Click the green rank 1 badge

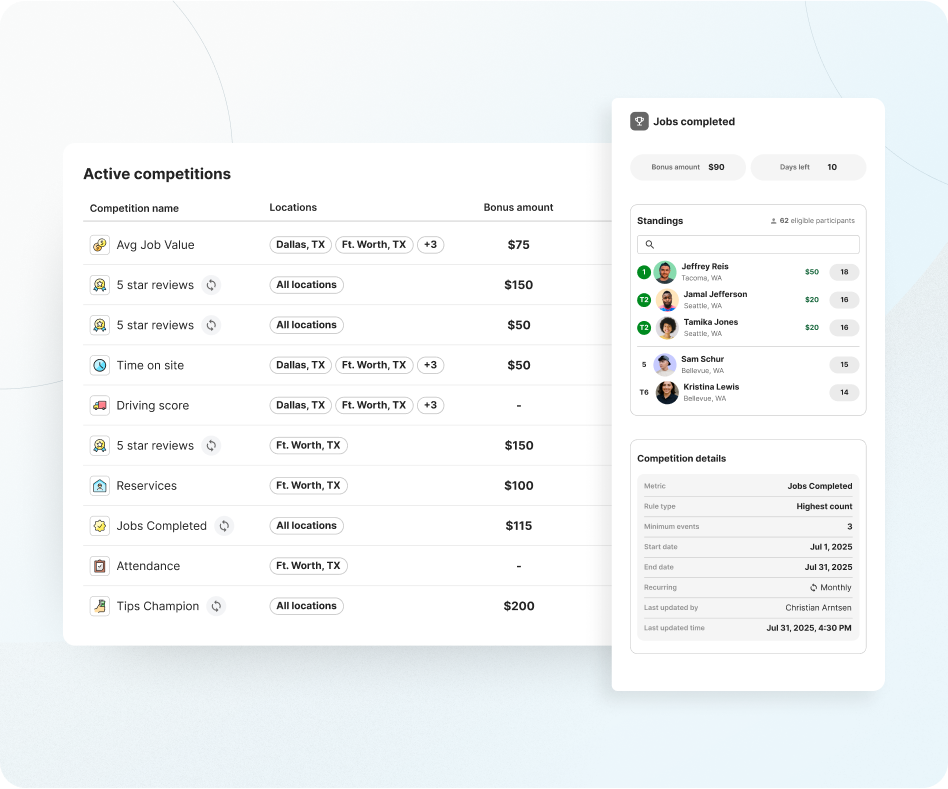(x=644, y=272)
